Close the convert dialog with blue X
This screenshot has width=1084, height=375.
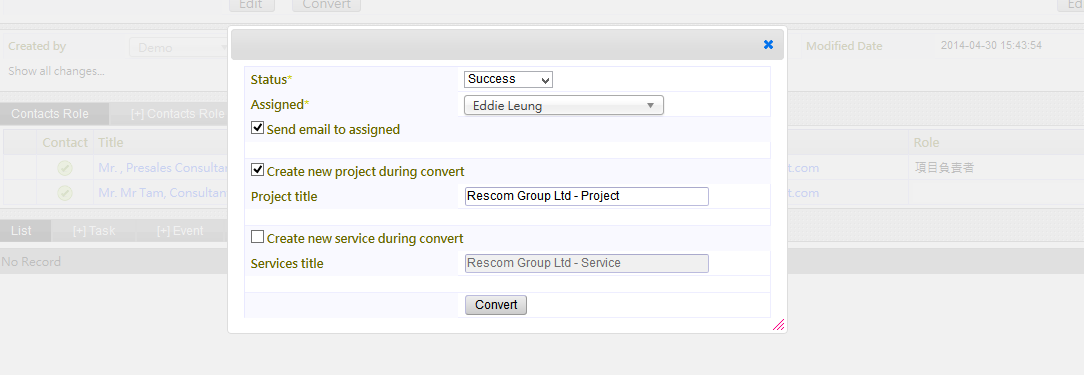coord(768,44)
